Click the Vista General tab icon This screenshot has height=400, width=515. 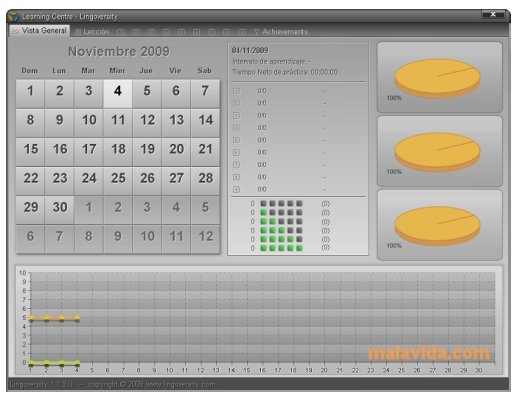[x=15, y=31]
